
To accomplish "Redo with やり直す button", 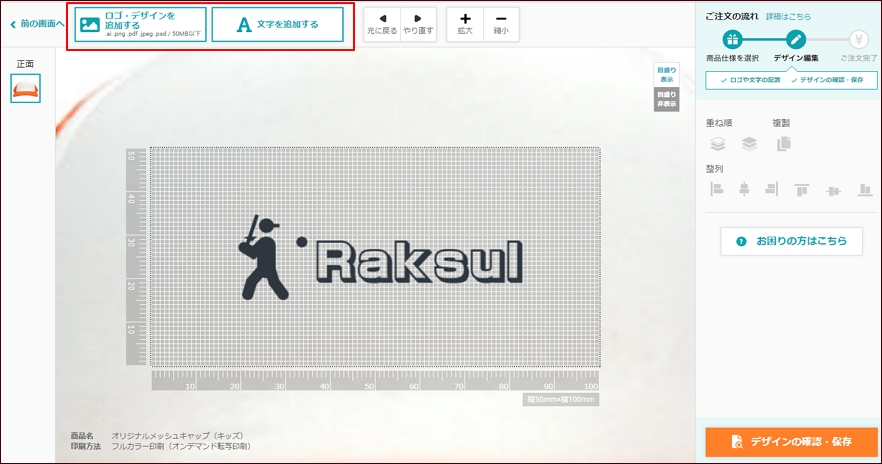I will point(418,25).
